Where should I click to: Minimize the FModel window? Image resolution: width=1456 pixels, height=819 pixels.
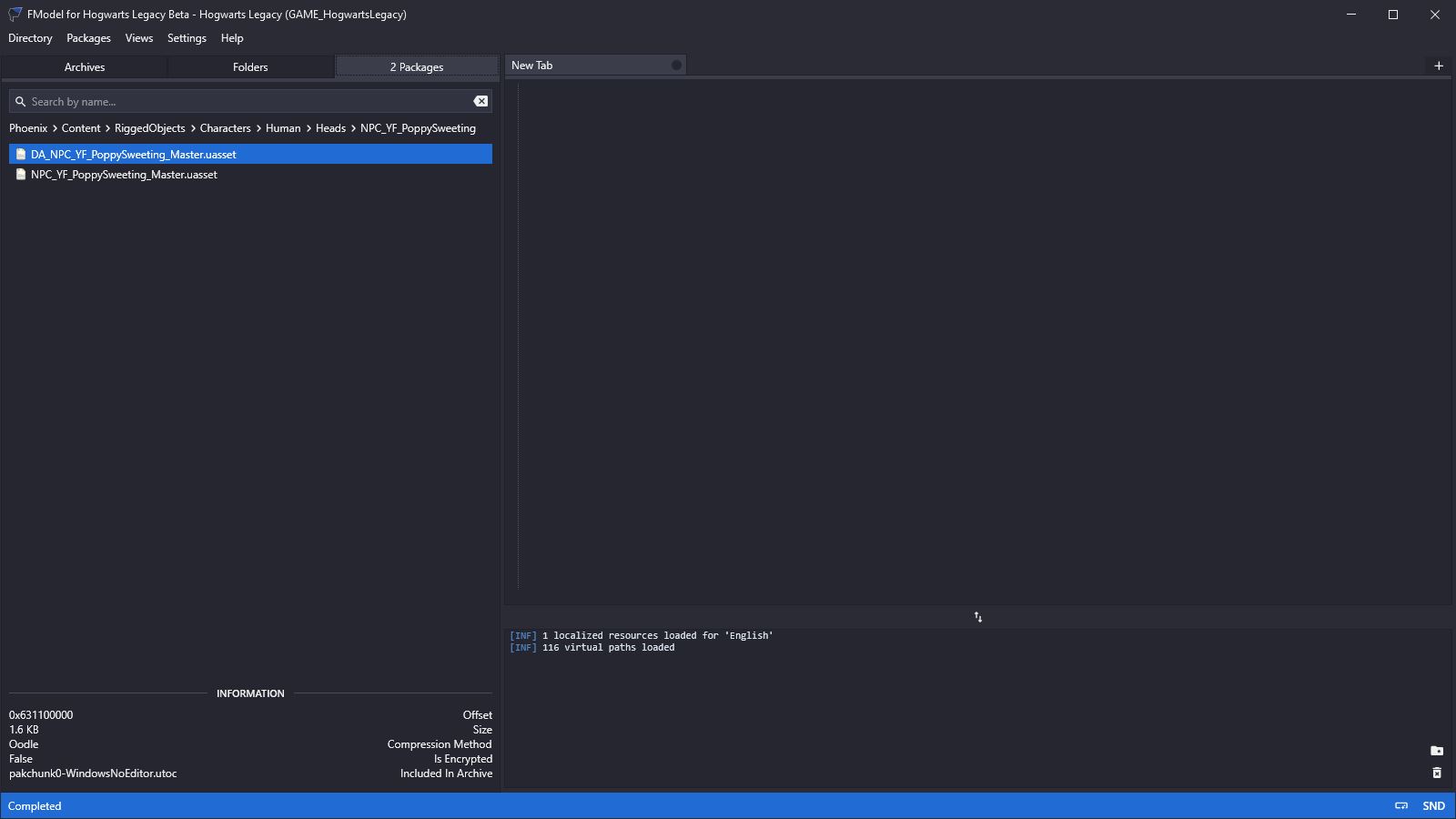pos(1351,15)
